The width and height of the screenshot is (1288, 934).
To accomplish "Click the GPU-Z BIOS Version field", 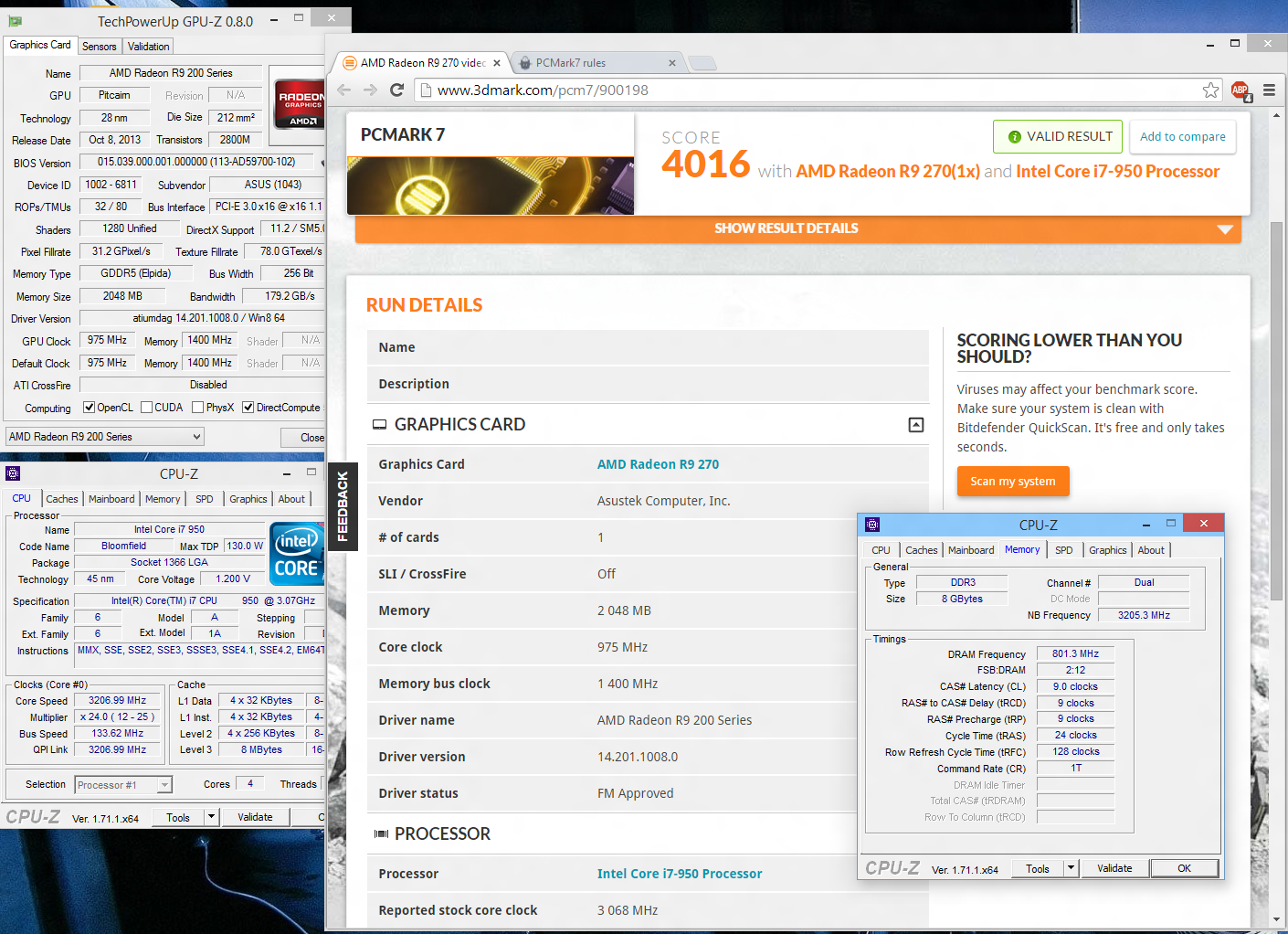I will coord(196,162).
